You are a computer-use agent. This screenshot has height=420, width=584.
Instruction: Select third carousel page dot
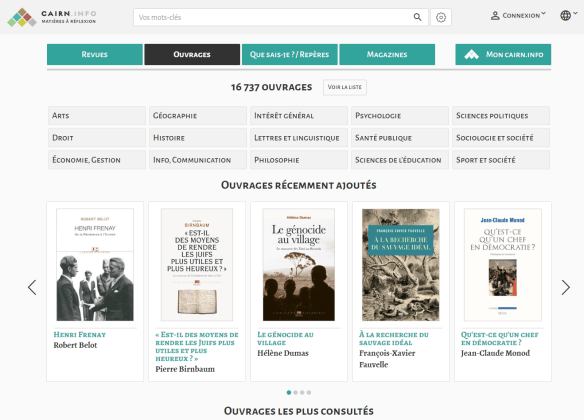pos(302,392)
